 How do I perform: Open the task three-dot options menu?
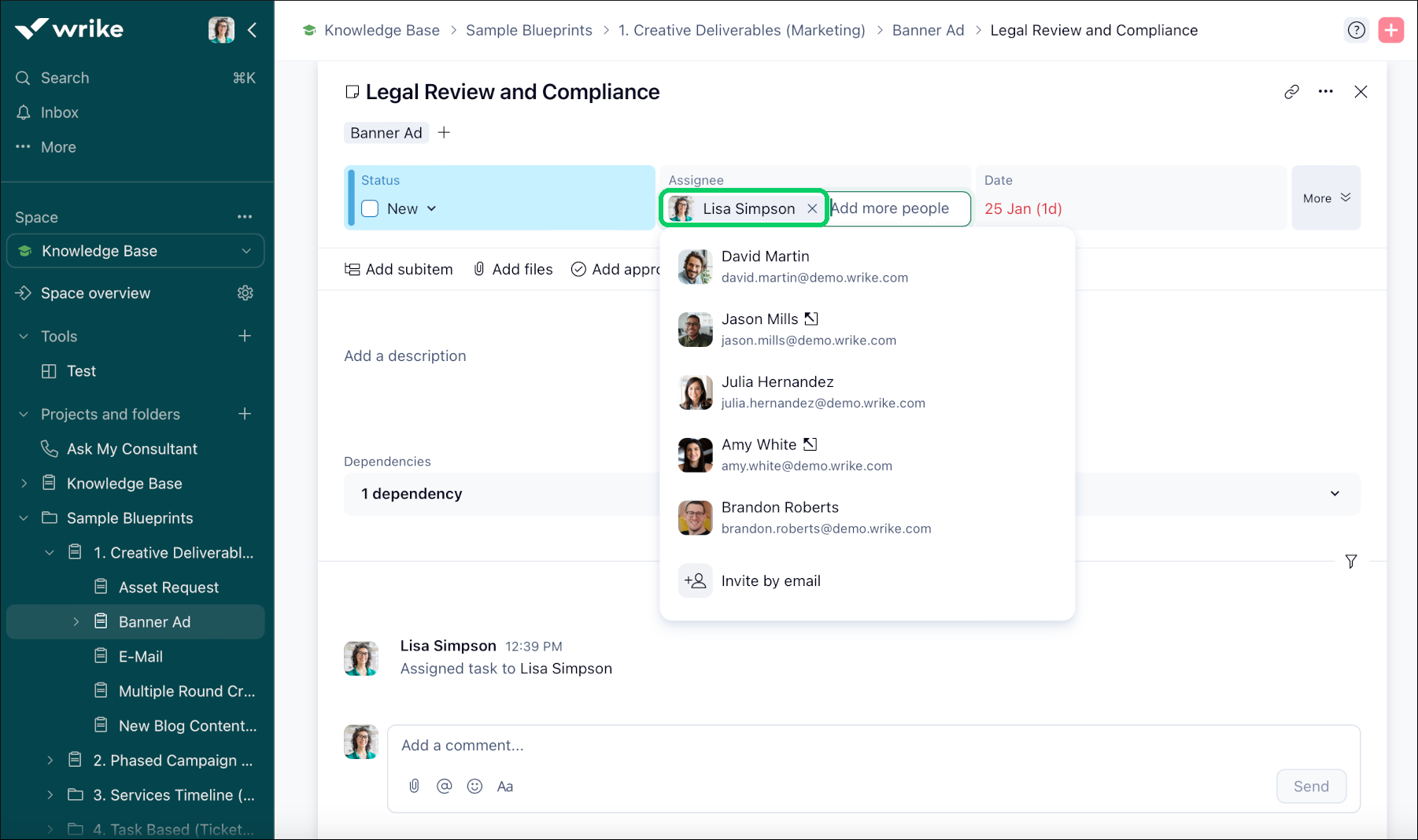1326,91
